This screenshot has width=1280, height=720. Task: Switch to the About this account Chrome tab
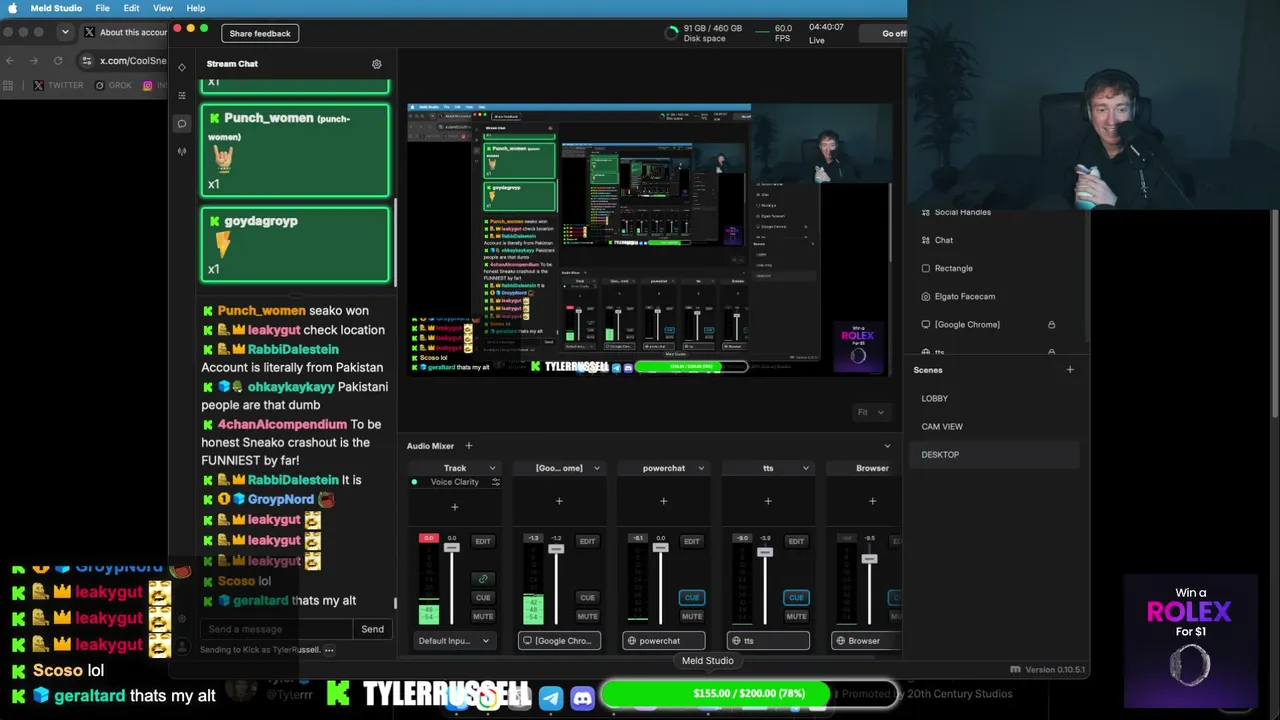coord(125,32)
